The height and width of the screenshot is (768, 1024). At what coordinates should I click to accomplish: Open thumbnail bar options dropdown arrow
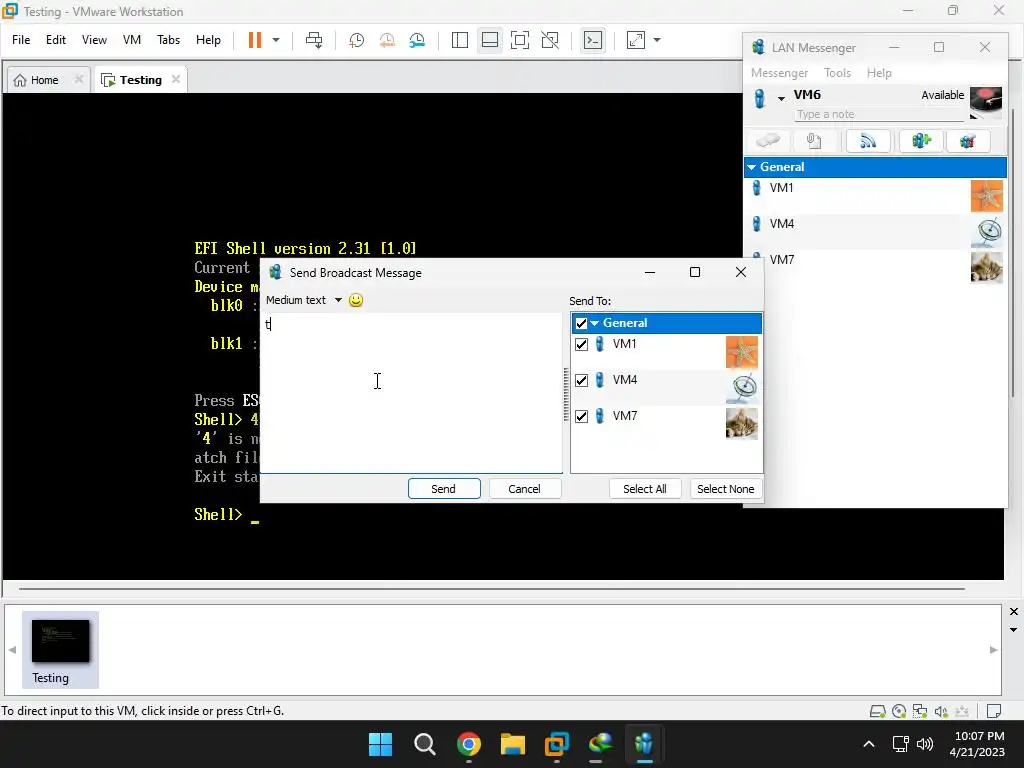click(1014, 630)
